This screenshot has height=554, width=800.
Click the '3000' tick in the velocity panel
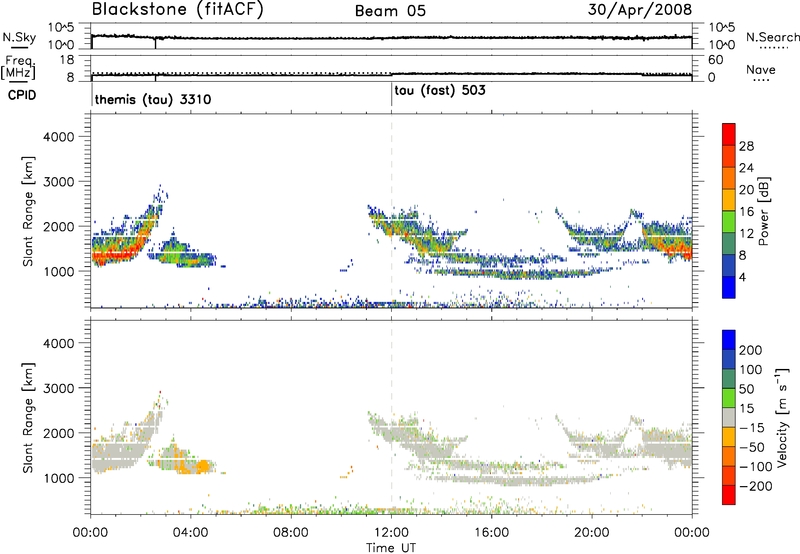tap(58, 388)
